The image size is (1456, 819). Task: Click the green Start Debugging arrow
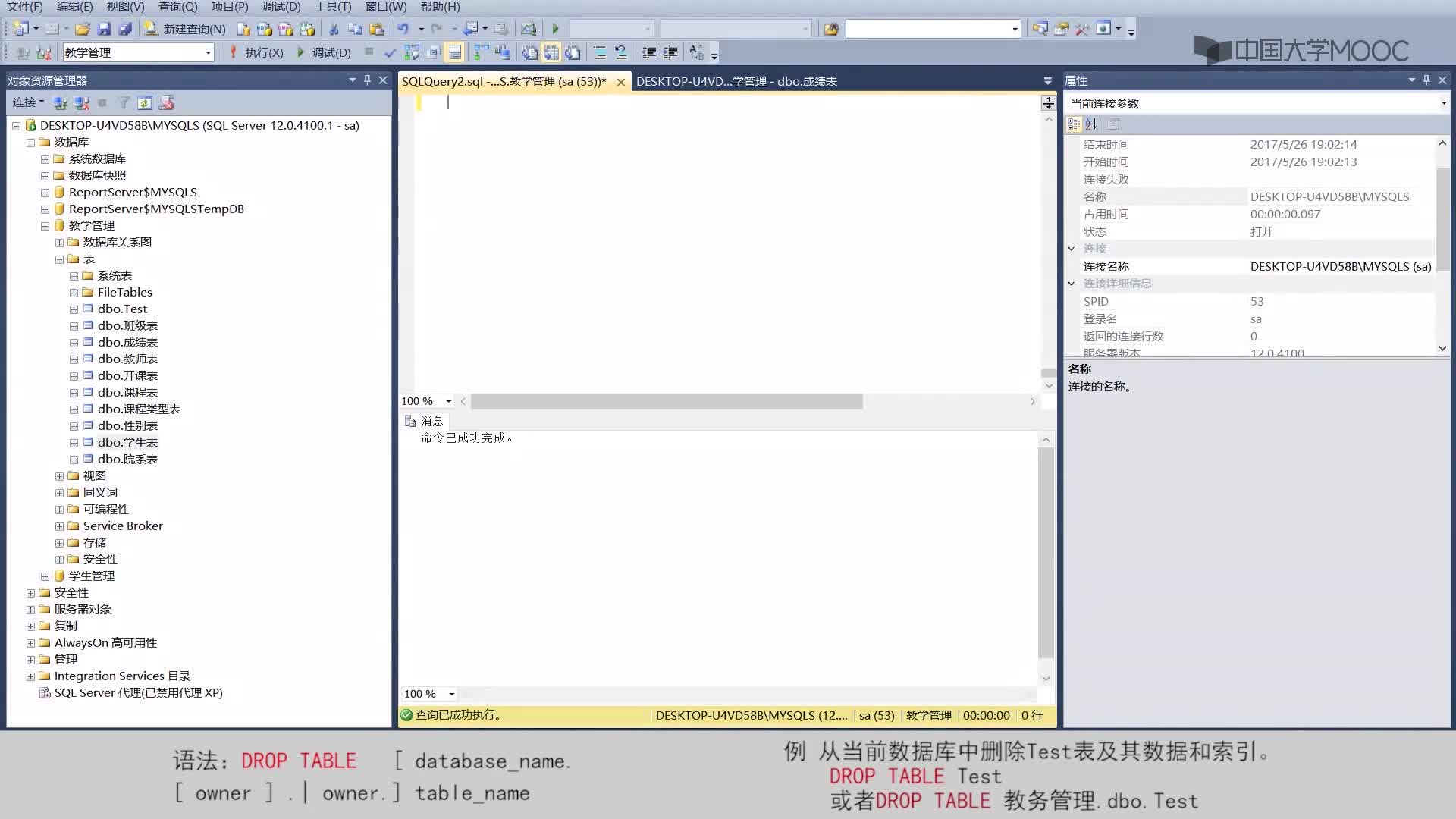555,29
